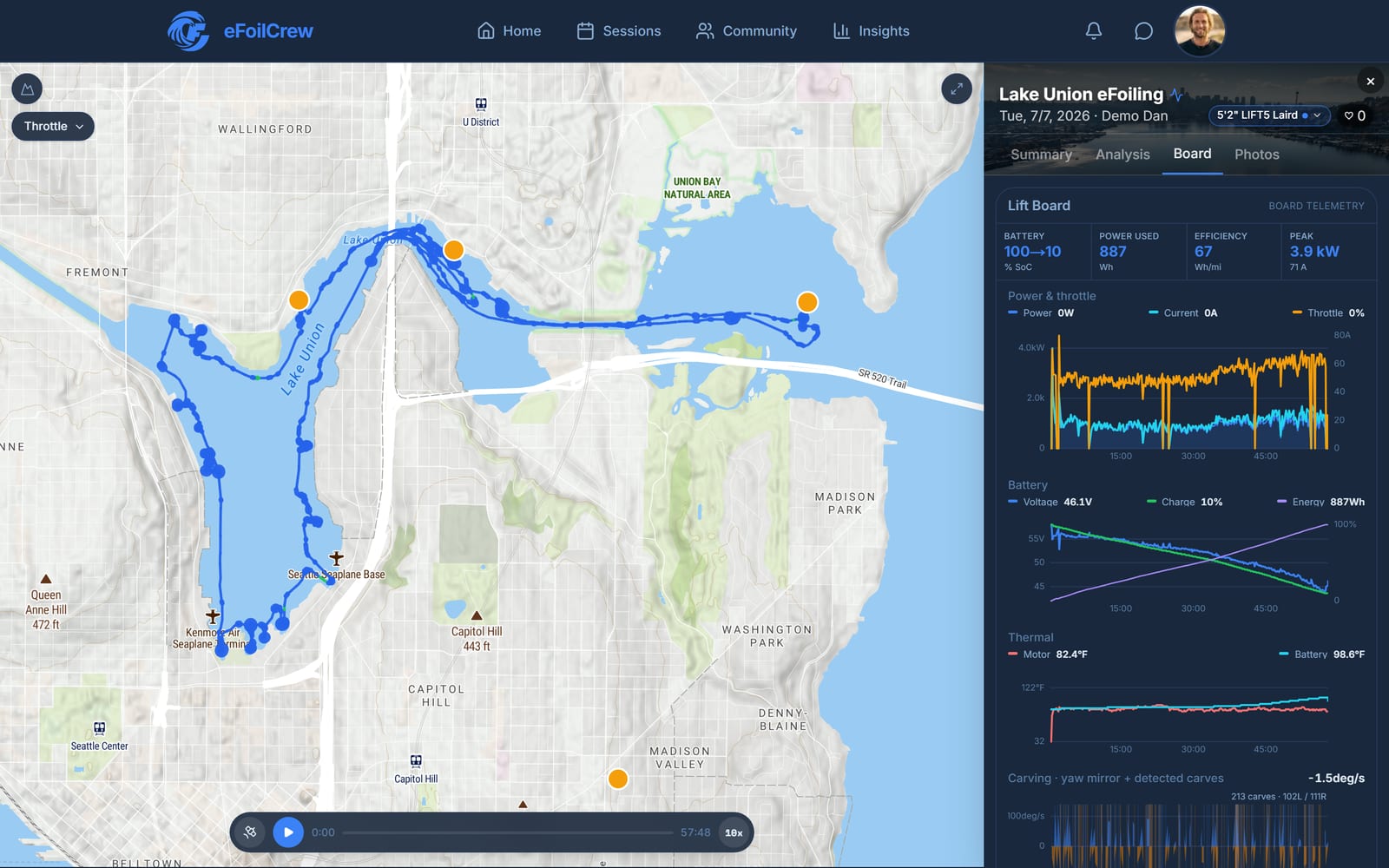Open the Insights page
The width and height of the screenshot is (1389, 868).
pyautogui.click(x=871, y=31)
